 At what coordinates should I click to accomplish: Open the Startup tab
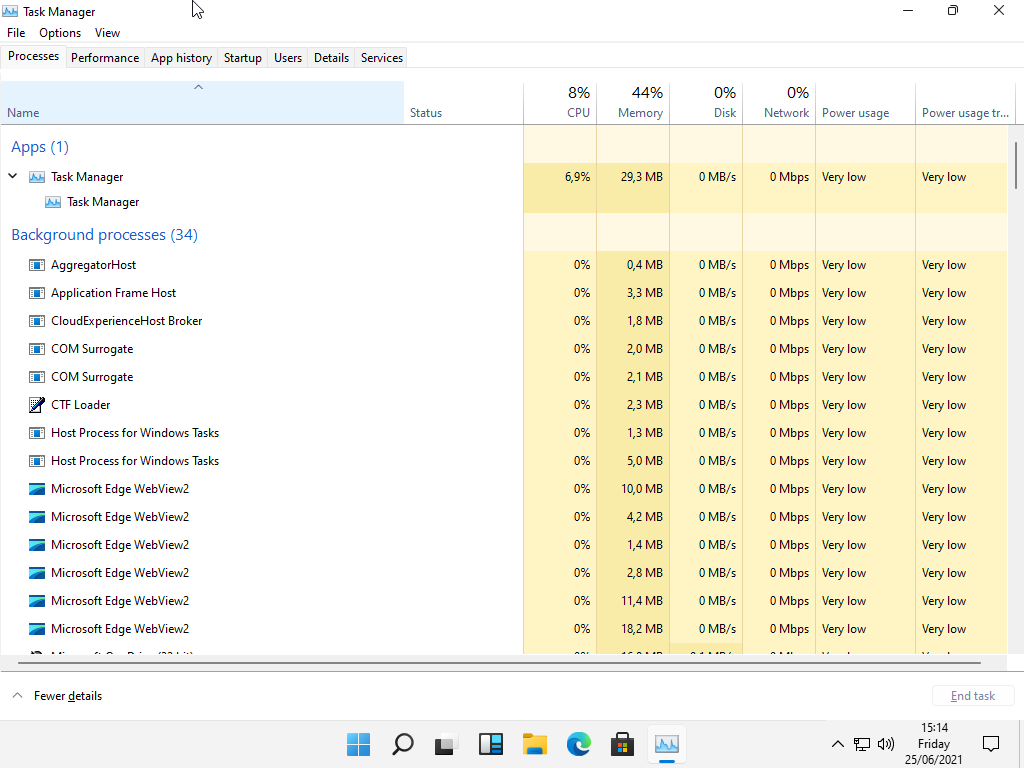242,58
